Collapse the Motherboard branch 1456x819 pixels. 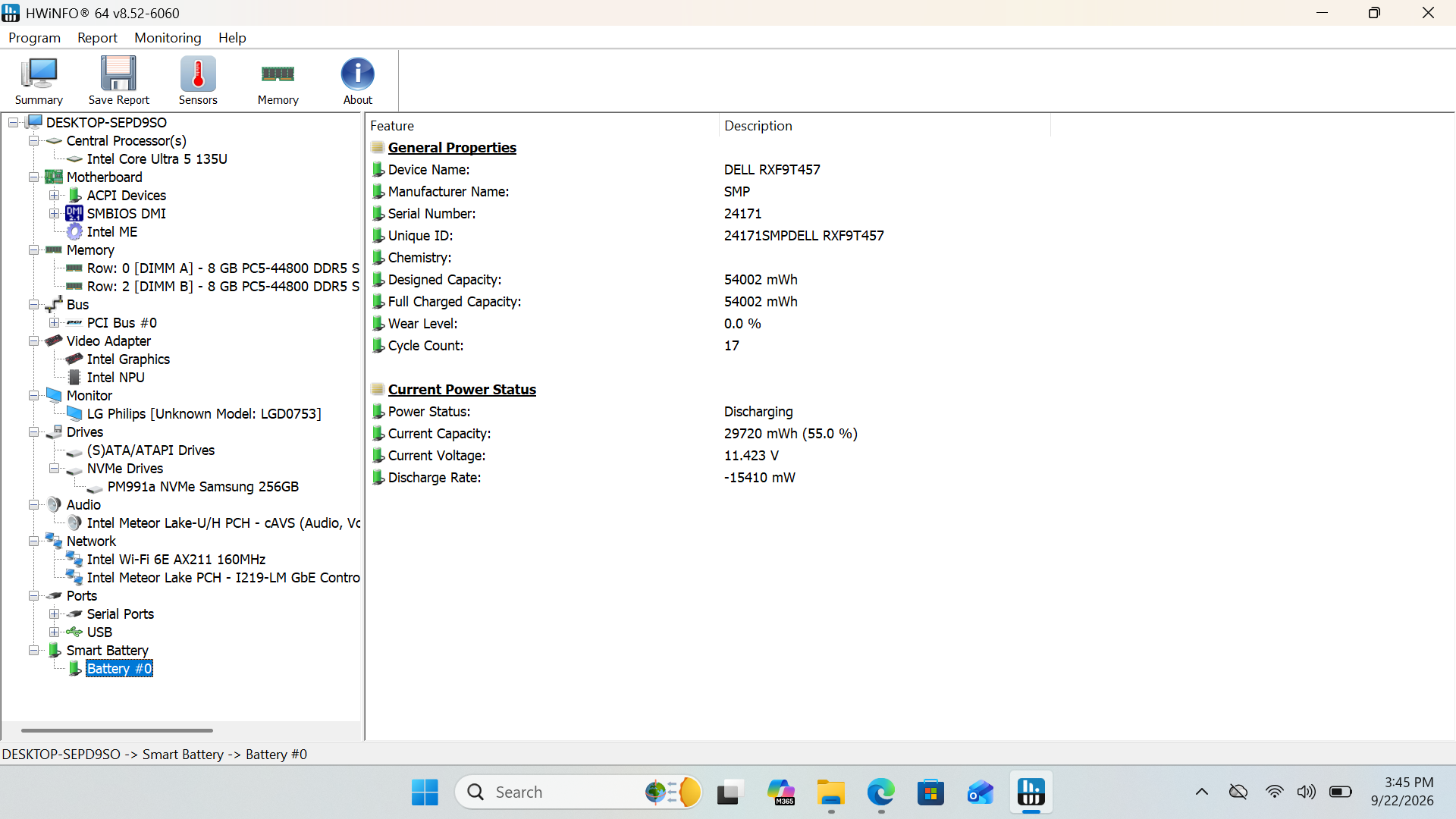click(x=33, y=177)
